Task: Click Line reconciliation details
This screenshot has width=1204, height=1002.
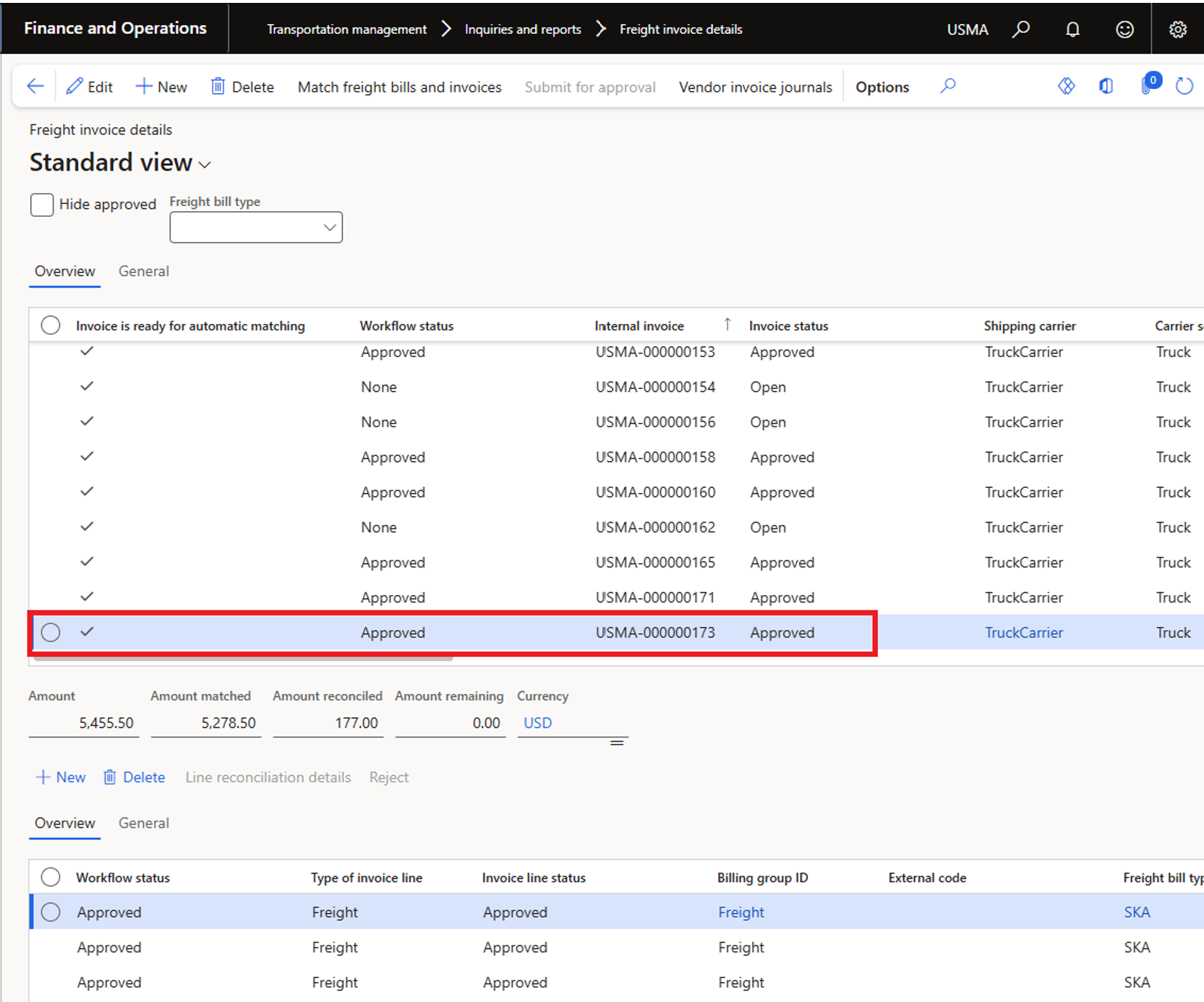Action: click(x=268, y=777)
